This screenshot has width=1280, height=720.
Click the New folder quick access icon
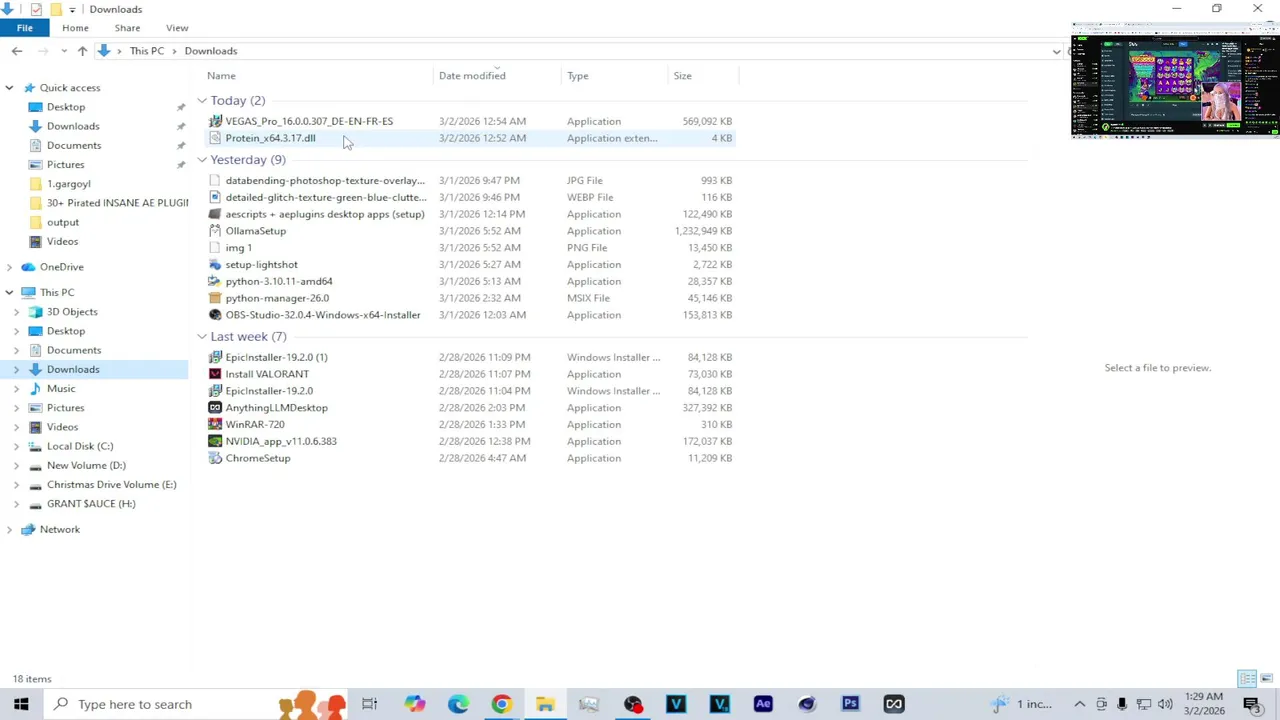click(x=55, y=9)
